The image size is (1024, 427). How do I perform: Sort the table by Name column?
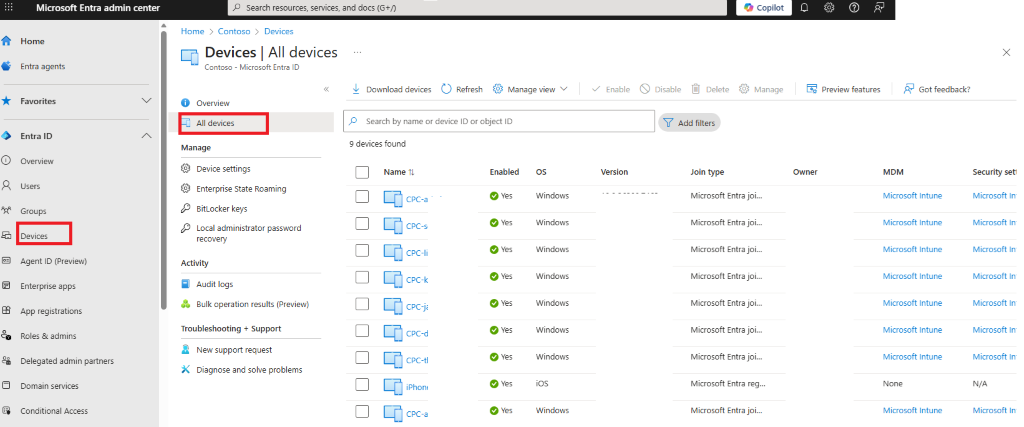coord(399,172)
